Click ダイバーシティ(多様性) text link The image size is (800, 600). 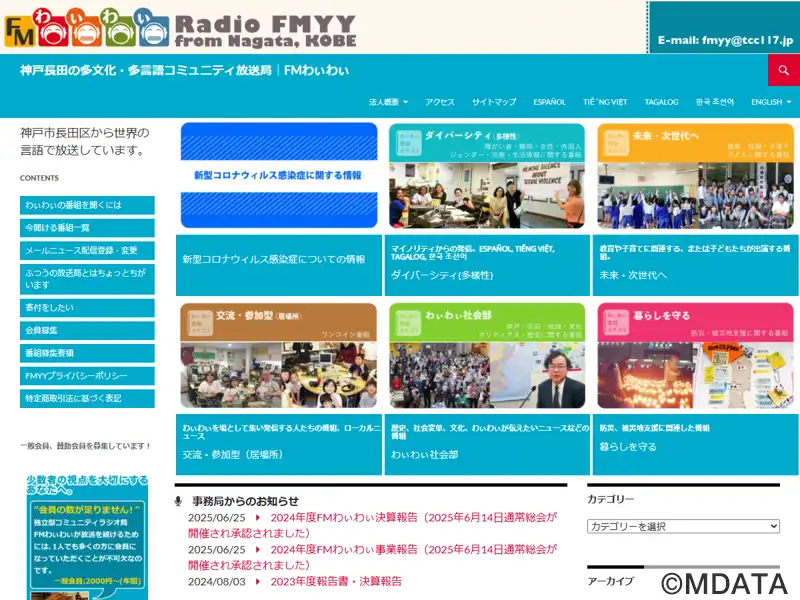pyautogui.click(x=442, y=276)
